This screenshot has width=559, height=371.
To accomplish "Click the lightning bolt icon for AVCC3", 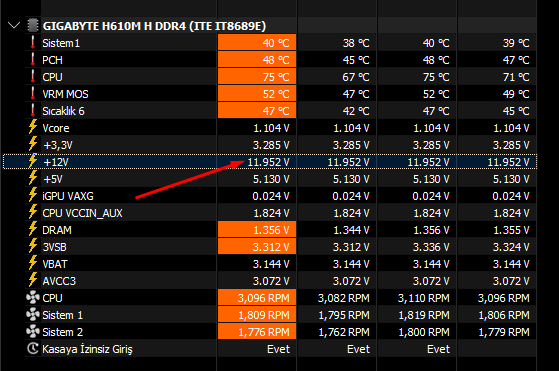I will pos(33,280).
